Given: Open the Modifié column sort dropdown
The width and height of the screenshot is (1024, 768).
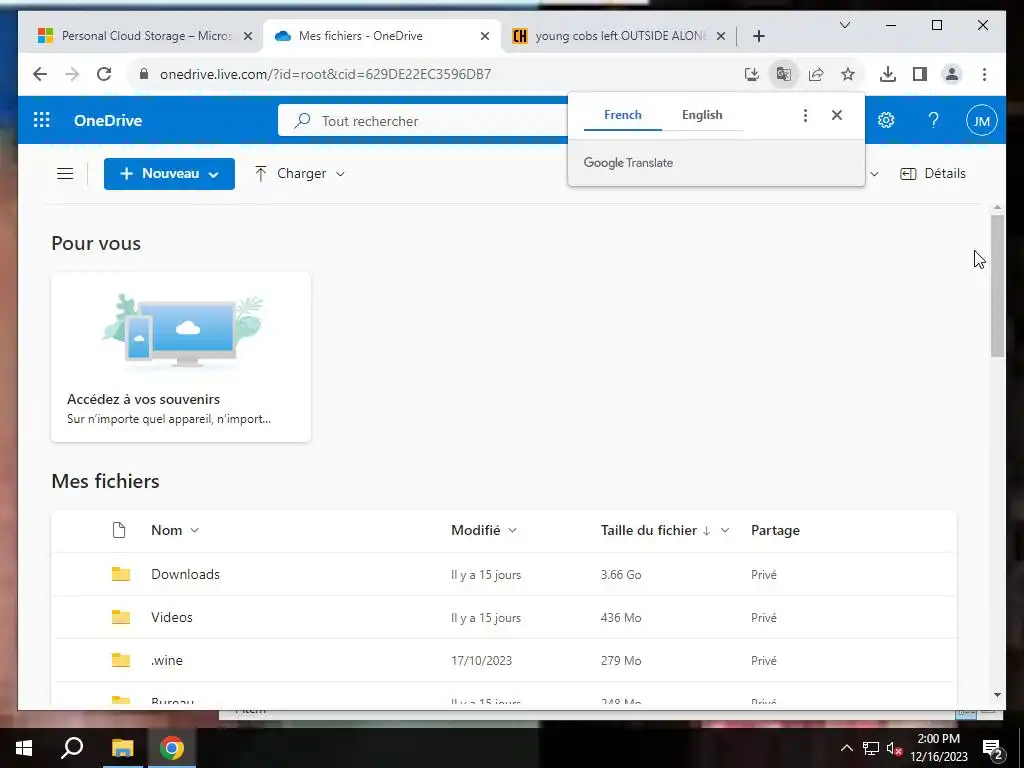Looking at the screenshot, I should pyautogui.click(x=512, y=530).
